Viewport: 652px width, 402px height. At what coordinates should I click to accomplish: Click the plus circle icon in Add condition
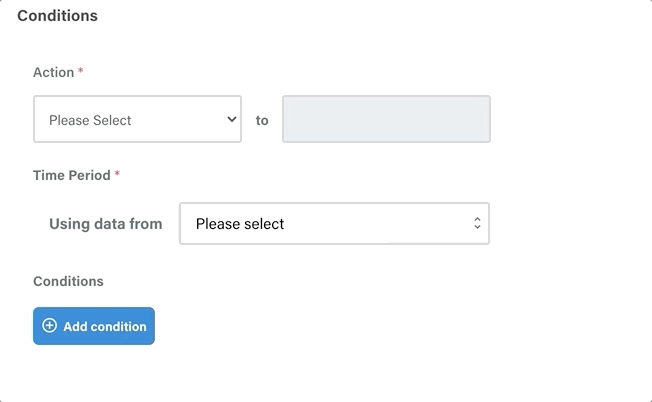coord(49,326)
